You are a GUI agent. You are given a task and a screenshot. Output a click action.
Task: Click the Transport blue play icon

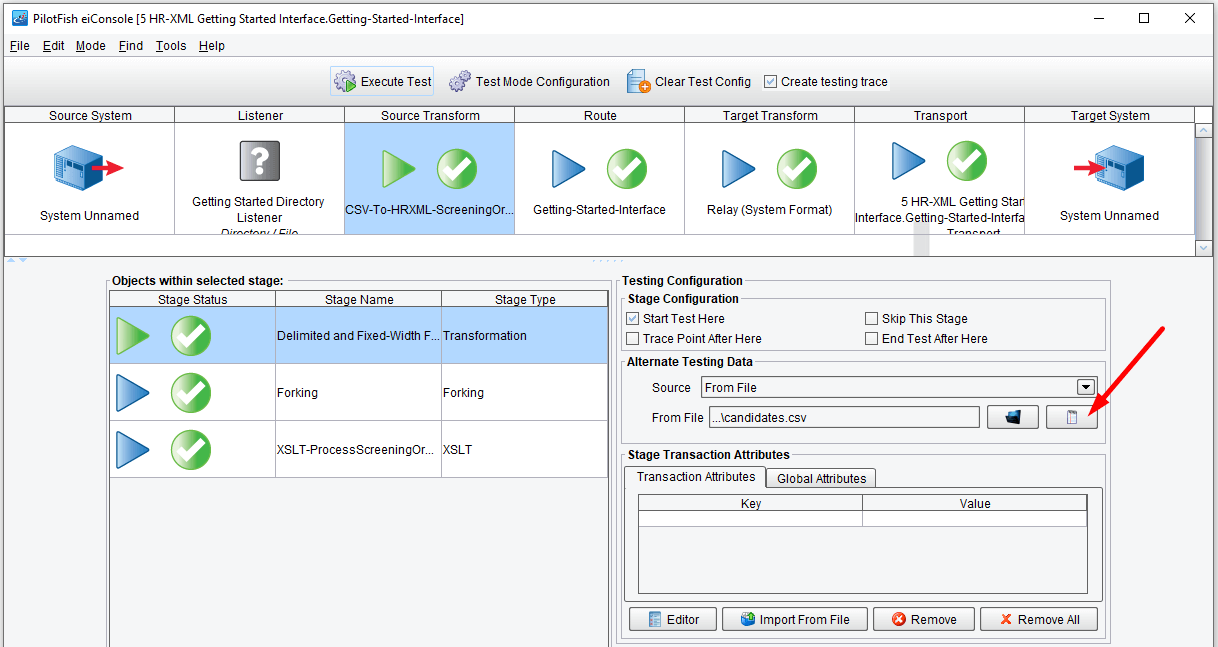(908, 160)
